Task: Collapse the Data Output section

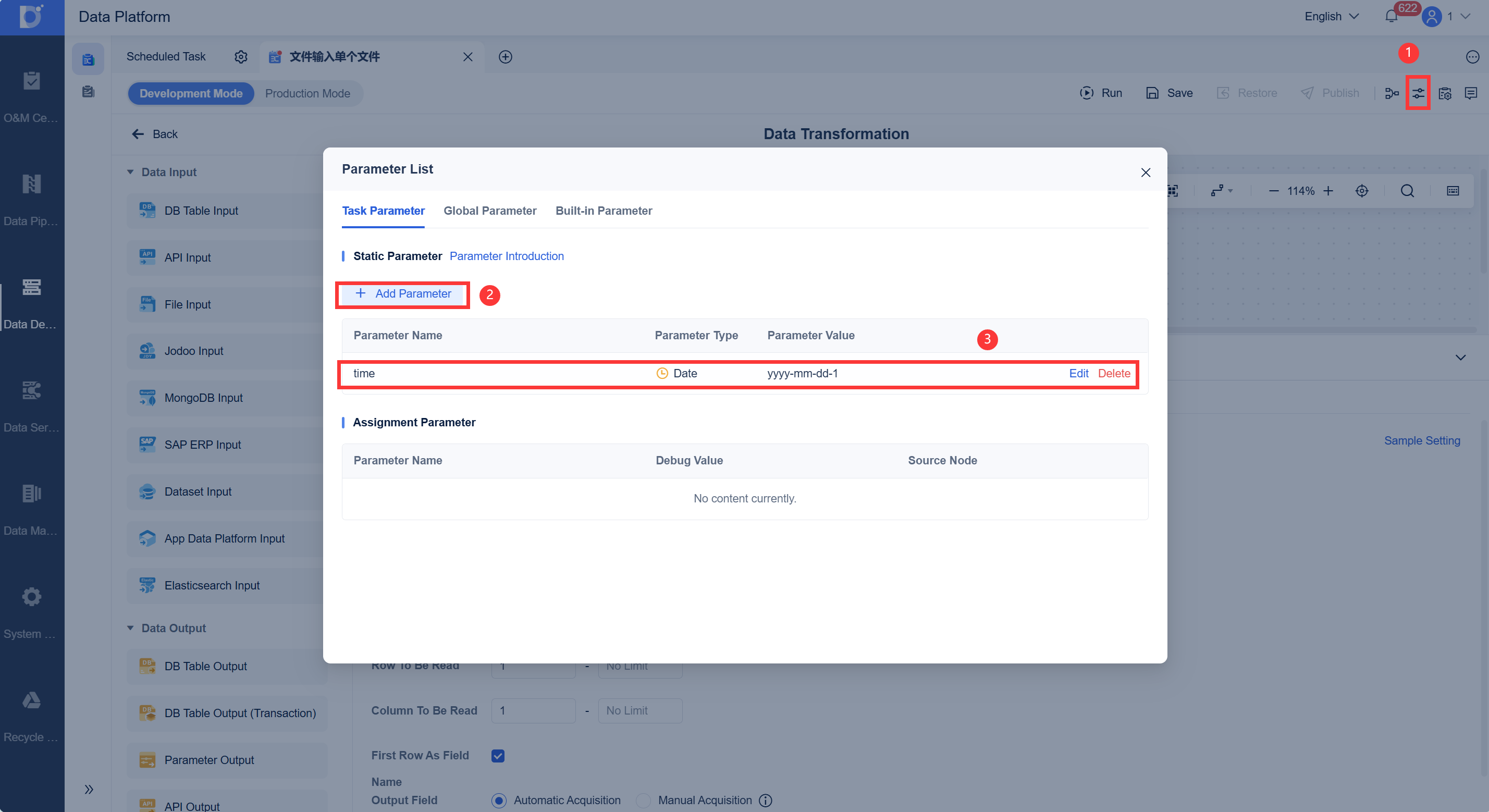Action: (x=130, y=628)
